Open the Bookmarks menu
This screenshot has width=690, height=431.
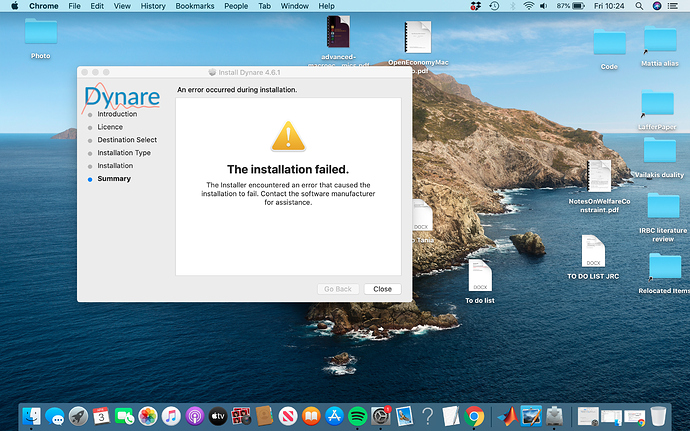pos(195,6)
